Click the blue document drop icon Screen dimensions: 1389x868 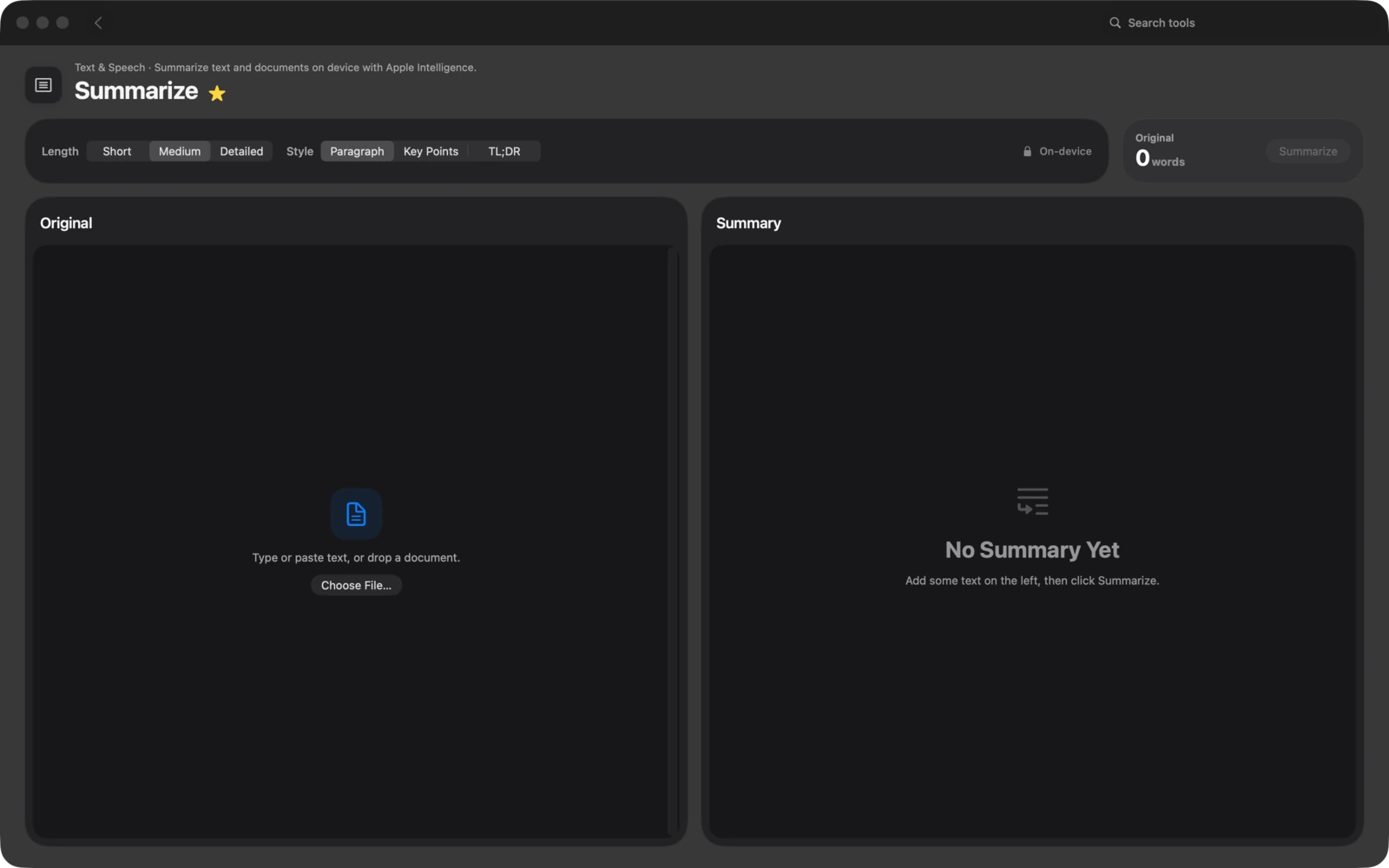click(x=356, y=514)
